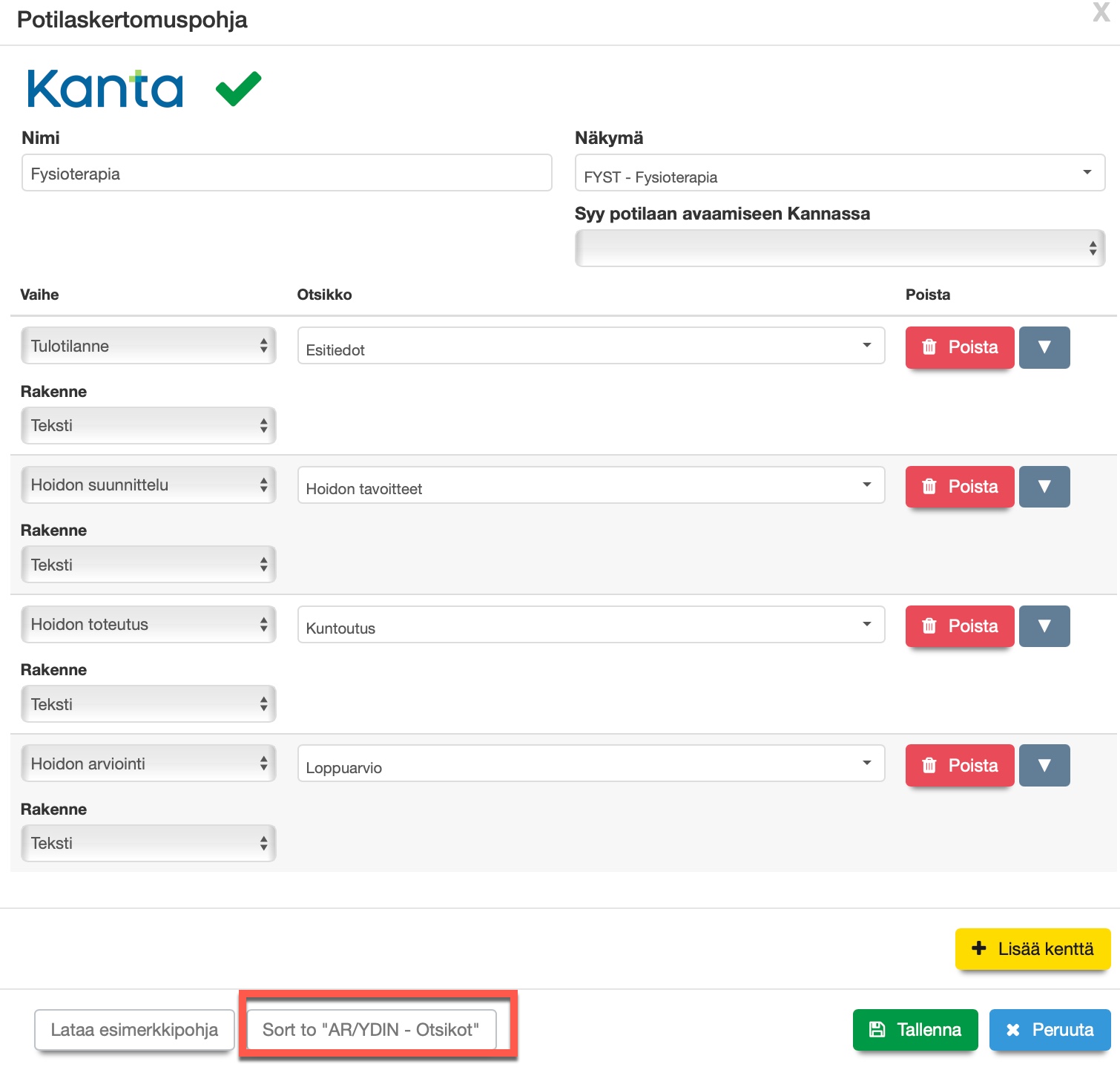
Task: Open the Rakenne selector under Hoidon toteutus
Action: point(148,704)
